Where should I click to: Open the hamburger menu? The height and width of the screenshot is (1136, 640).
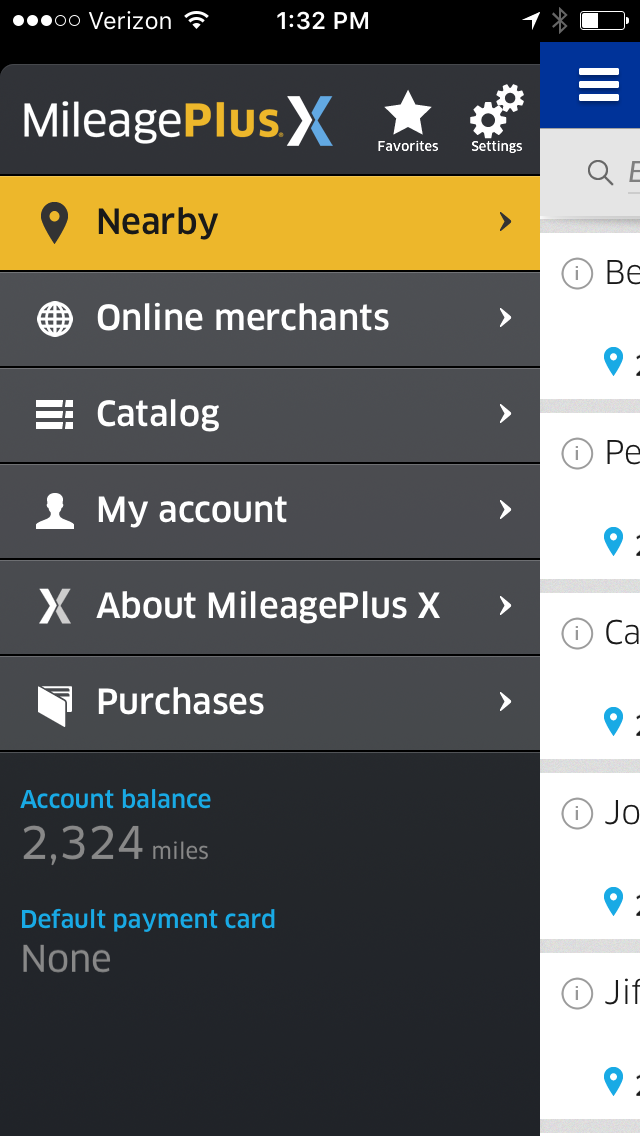pyautogui.click(x=597, y=86)
